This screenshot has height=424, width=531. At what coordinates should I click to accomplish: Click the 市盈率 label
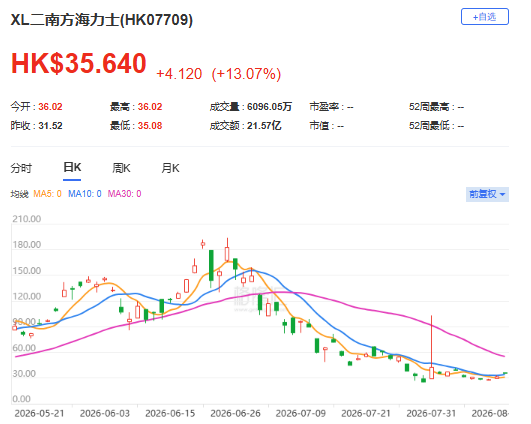pyautogui.click(x=324, y=107)
